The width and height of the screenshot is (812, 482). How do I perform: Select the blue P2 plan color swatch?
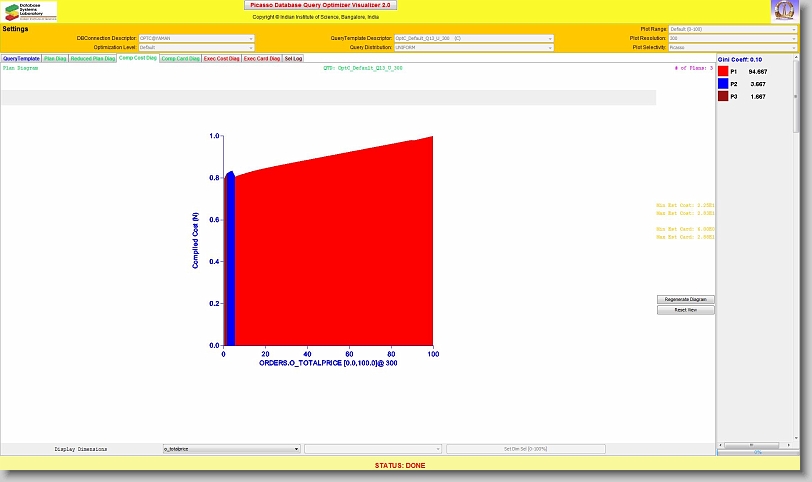tap(723, 85)
